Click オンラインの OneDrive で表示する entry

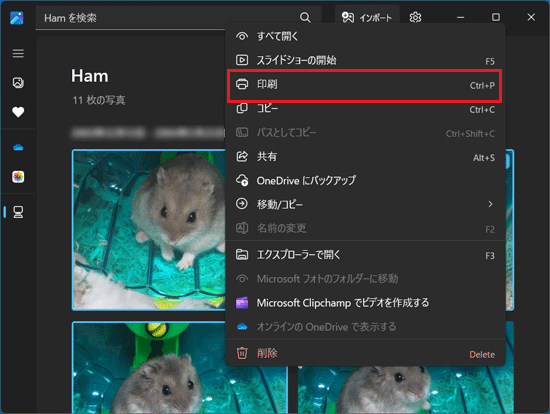(x=365, y=327)
